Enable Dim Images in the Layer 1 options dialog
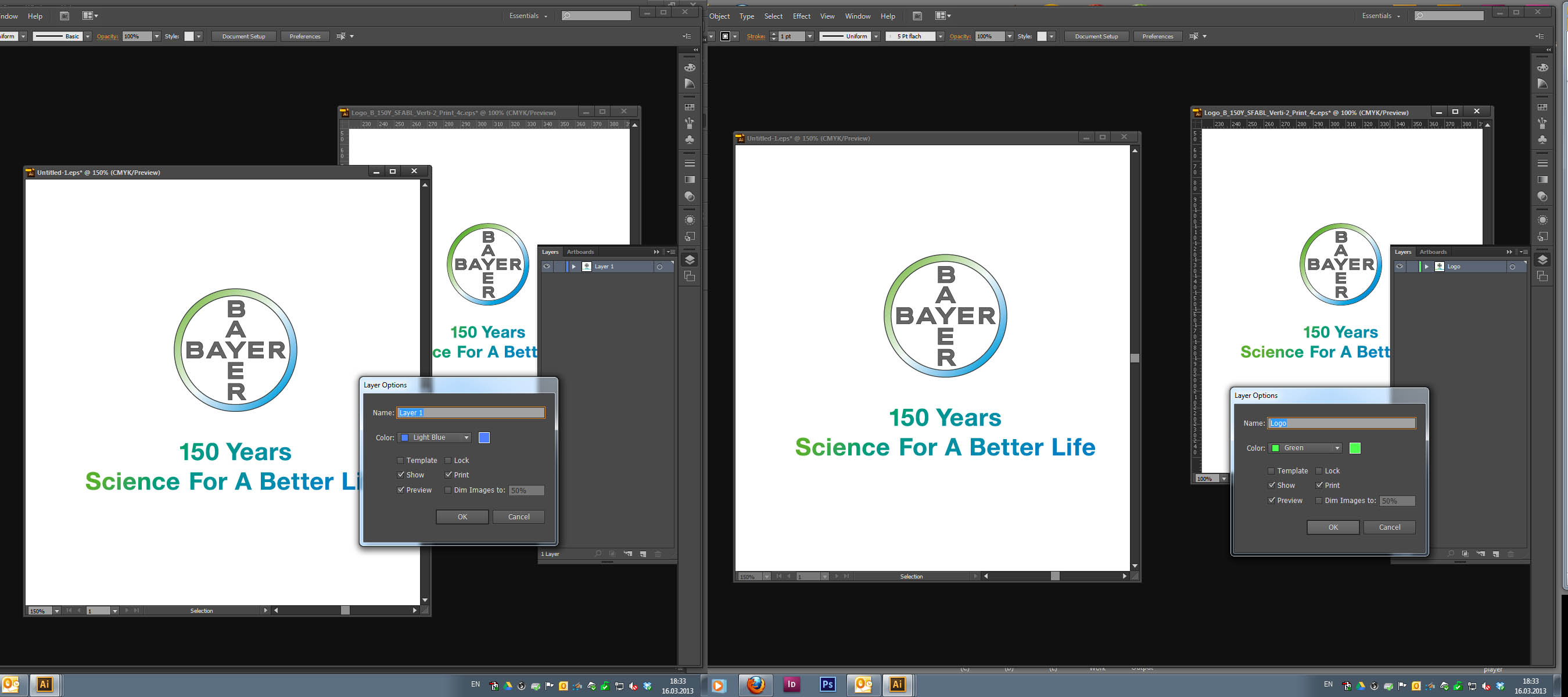The image size is (1568, 697). pos(448,490)
